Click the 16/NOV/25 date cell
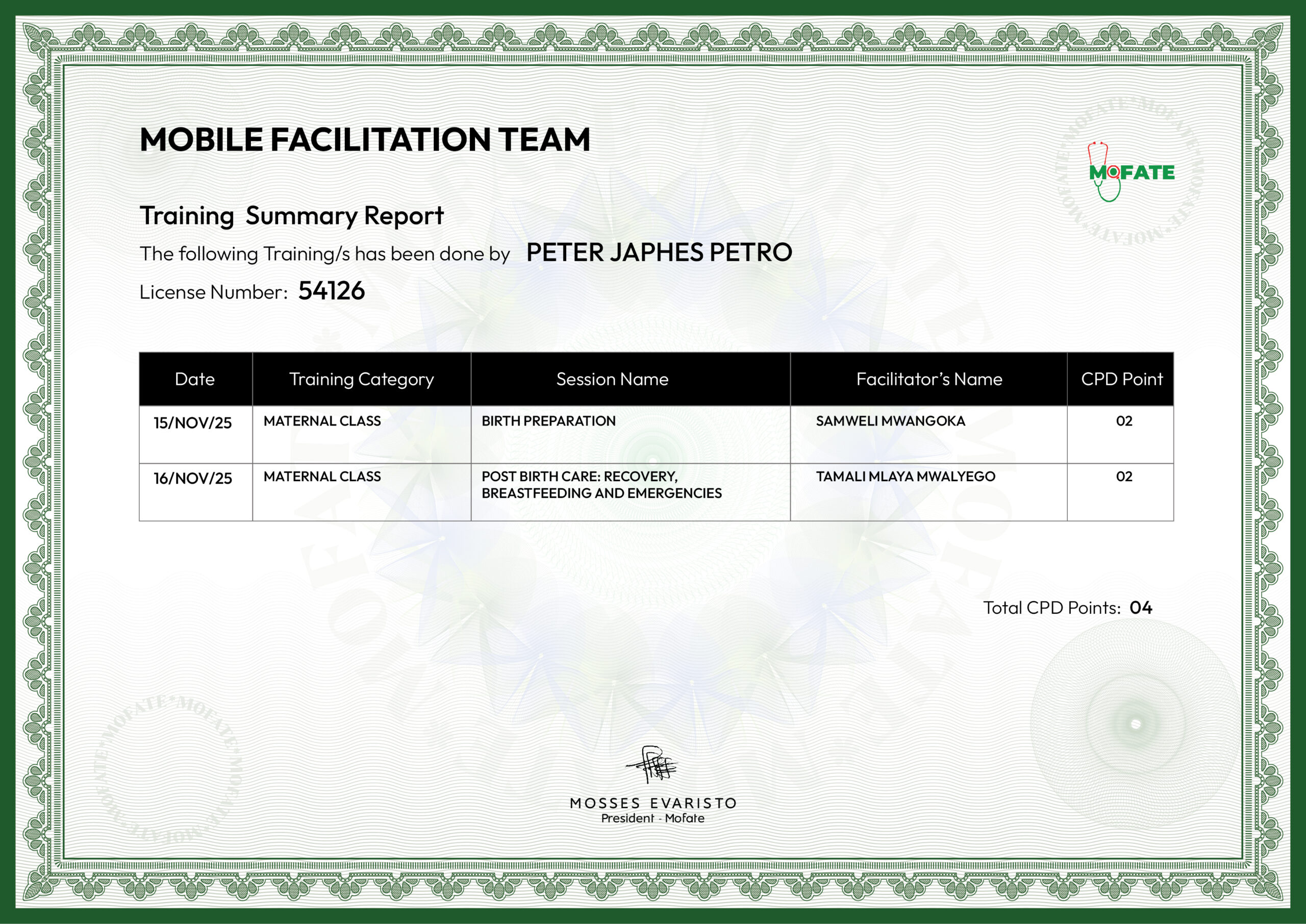This screenshot has width=1306, height=924. pyautogui.click(x=192, y=478)
